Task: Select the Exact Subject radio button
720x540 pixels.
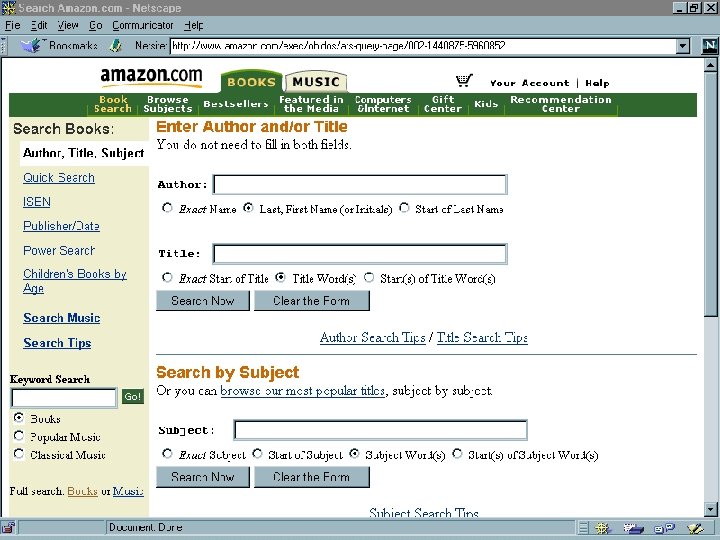Action: coord(167,454)
